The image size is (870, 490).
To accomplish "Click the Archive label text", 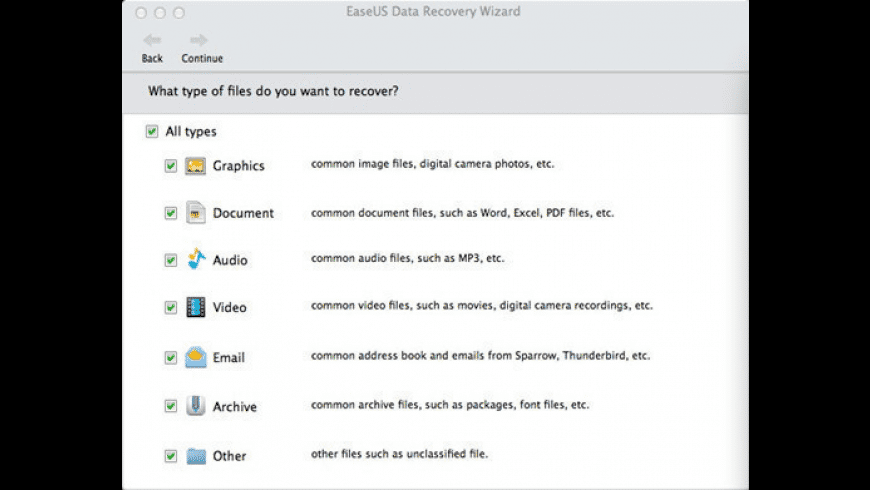I will coord(235,407).
